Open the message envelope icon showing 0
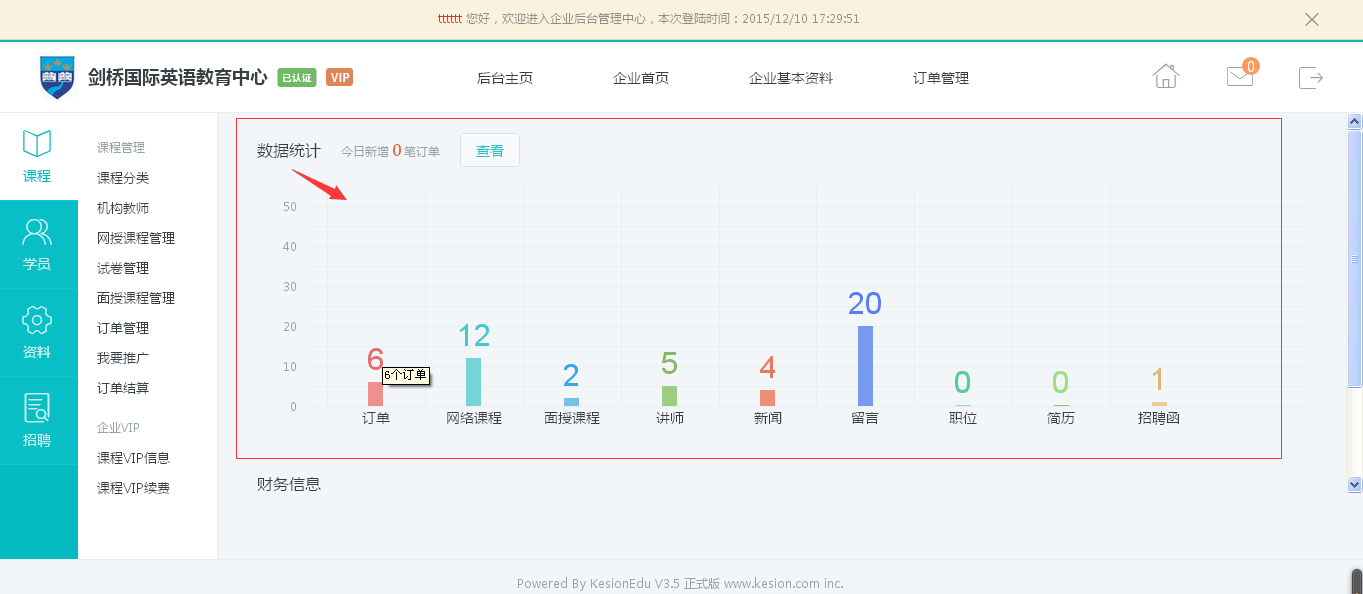1363x594 pixels. [x=1238, y=77]
